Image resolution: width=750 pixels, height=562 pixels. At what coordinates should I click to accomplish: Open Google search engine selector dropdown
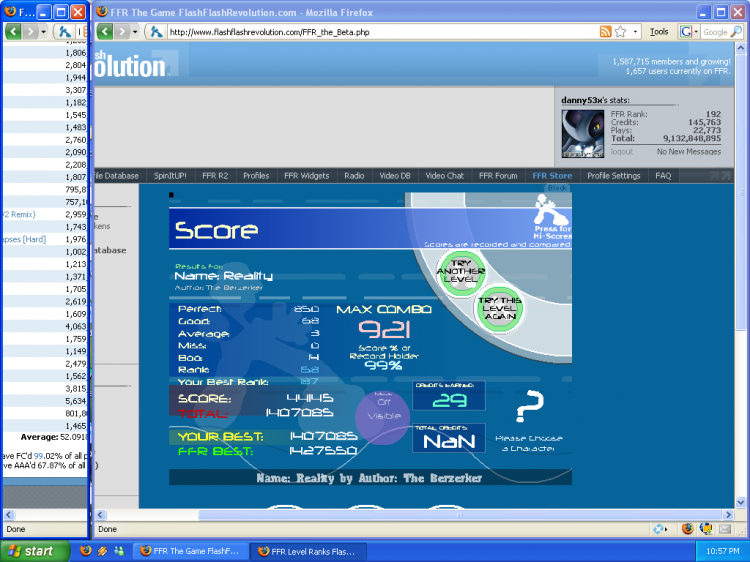[688, 32]
